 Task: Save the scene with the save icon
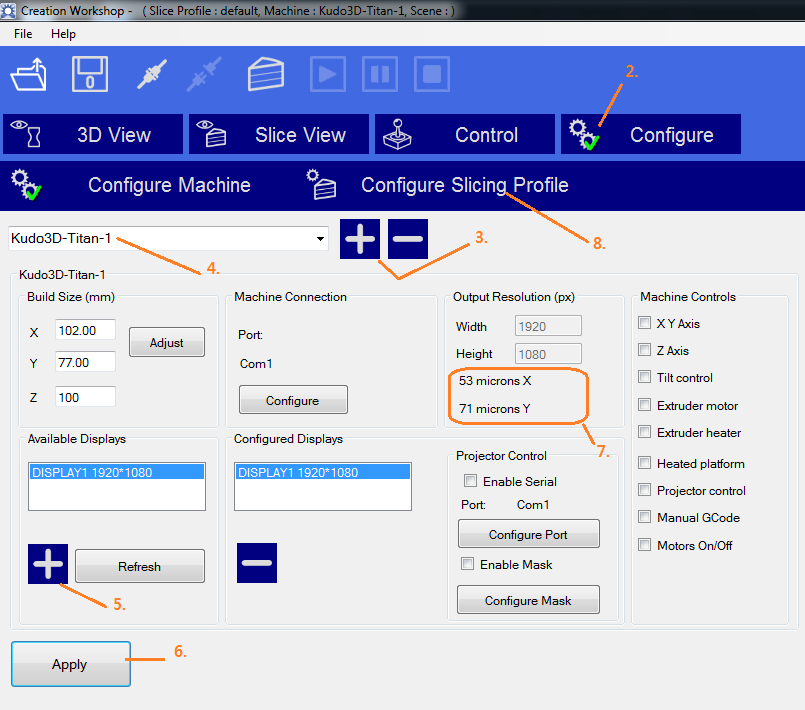pyautogui.click(x=89, y=74)
